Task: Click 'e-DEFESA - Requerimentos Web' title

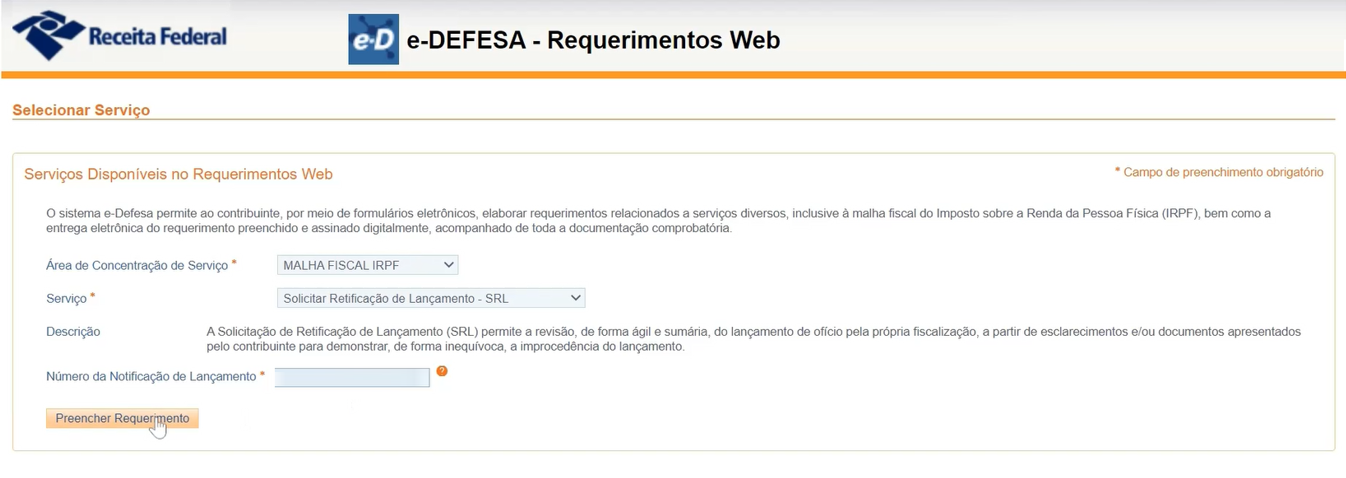Action: tap(593, 40)
